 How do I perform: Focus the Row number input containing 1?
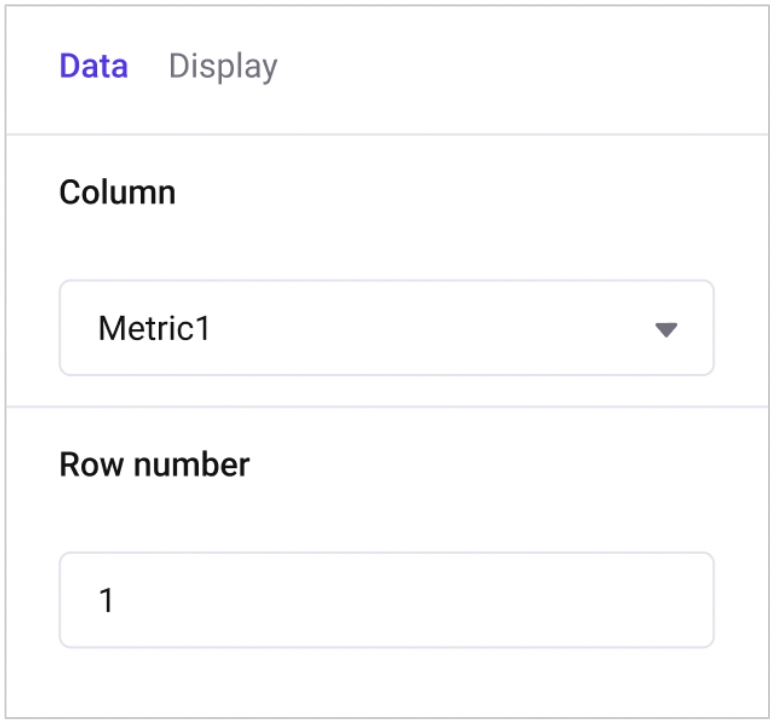[386, 600]
